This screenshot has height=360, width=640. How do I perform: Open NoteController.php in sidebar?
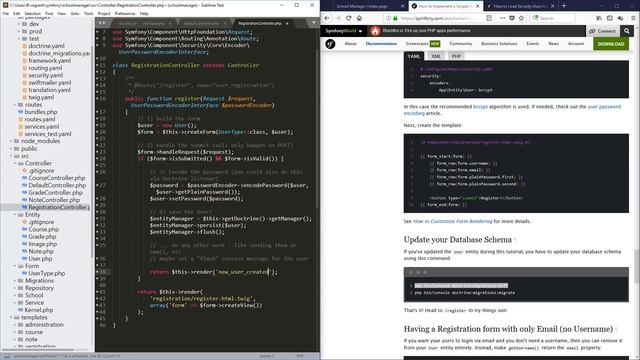[x=54, y=200]
